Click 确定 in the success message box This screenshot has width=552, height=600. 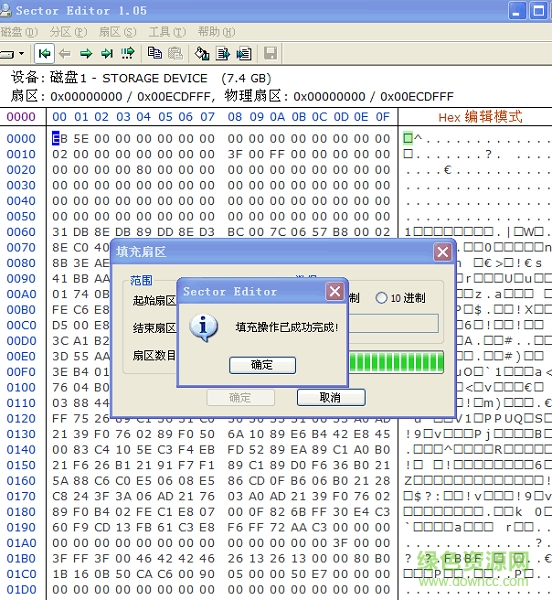coord(262,365)
